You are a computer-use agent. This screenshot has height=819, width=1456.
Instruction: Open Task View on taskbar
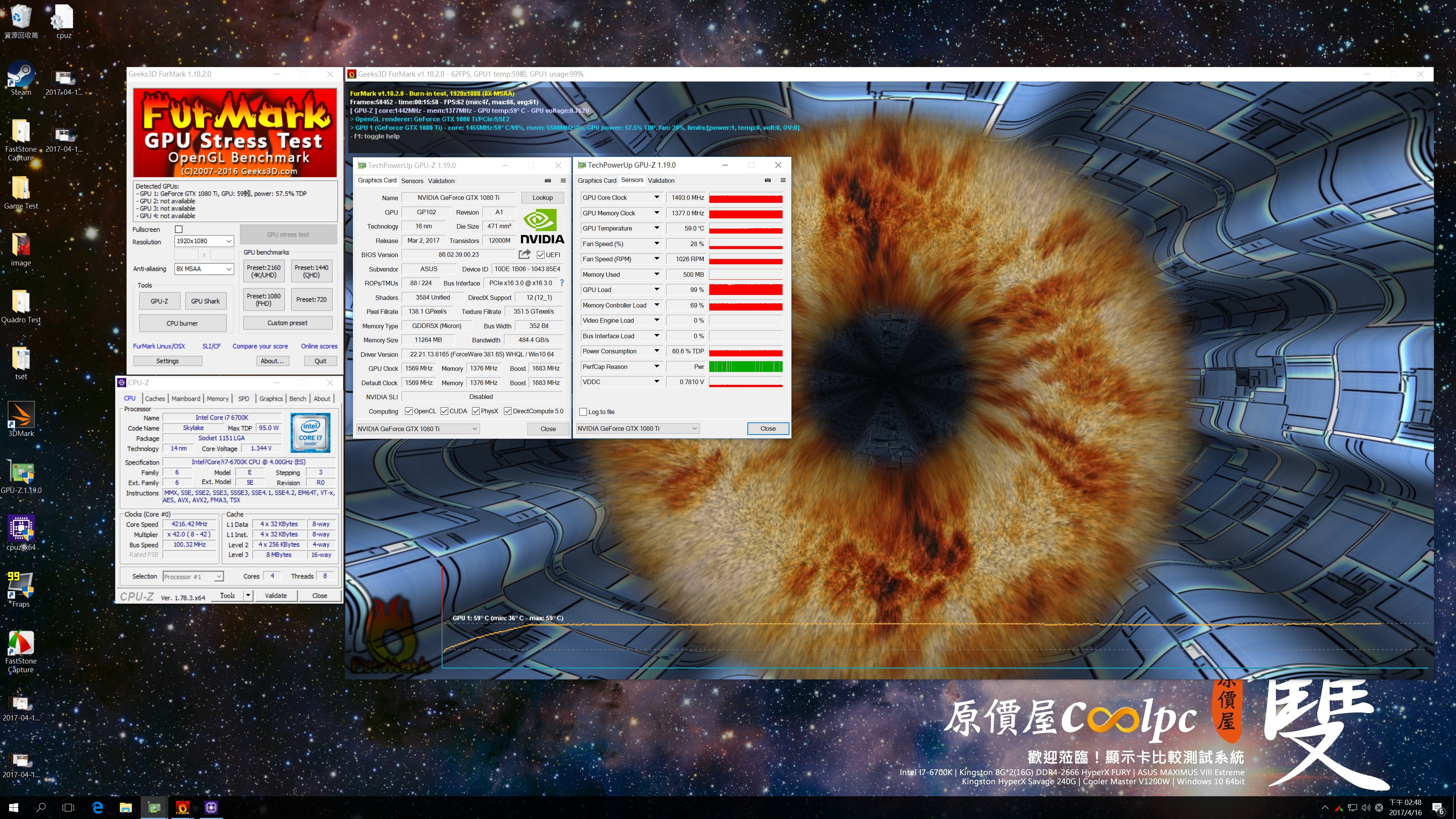click(68, 807)
